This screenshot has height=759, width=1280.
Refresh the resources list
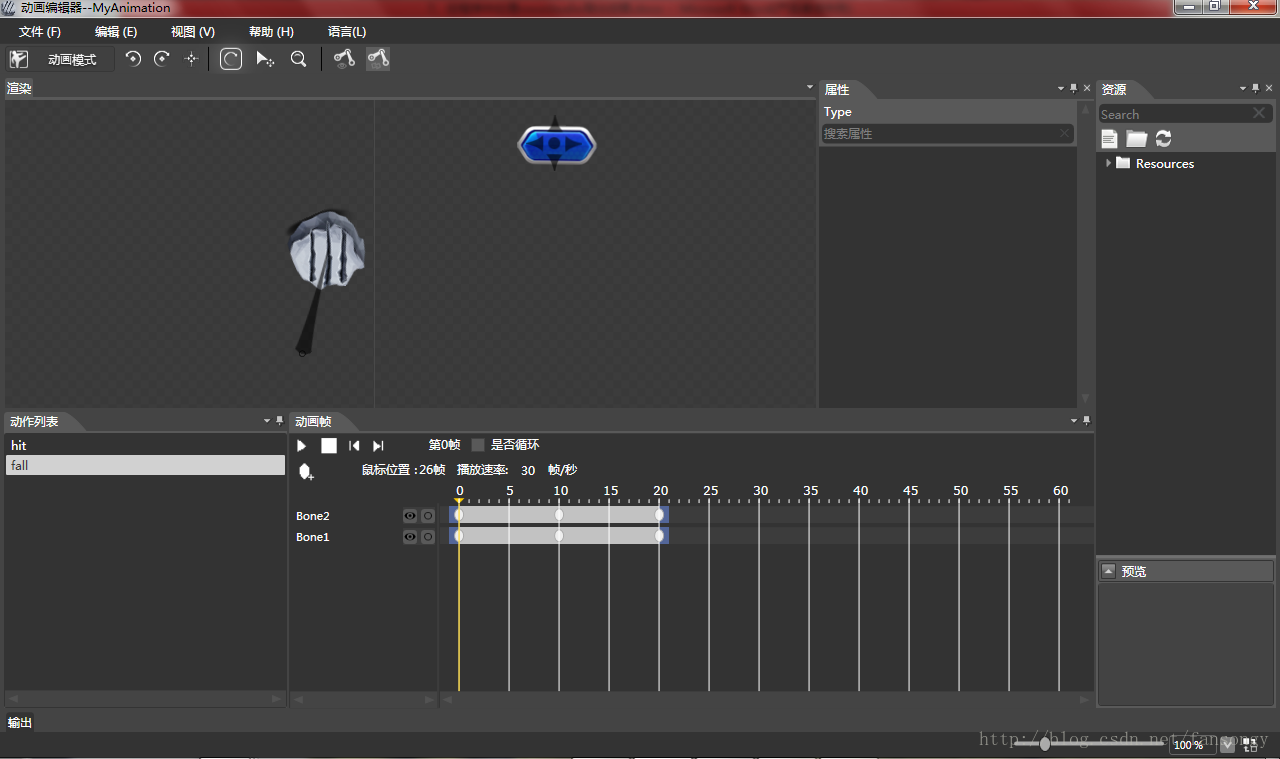1163,139
